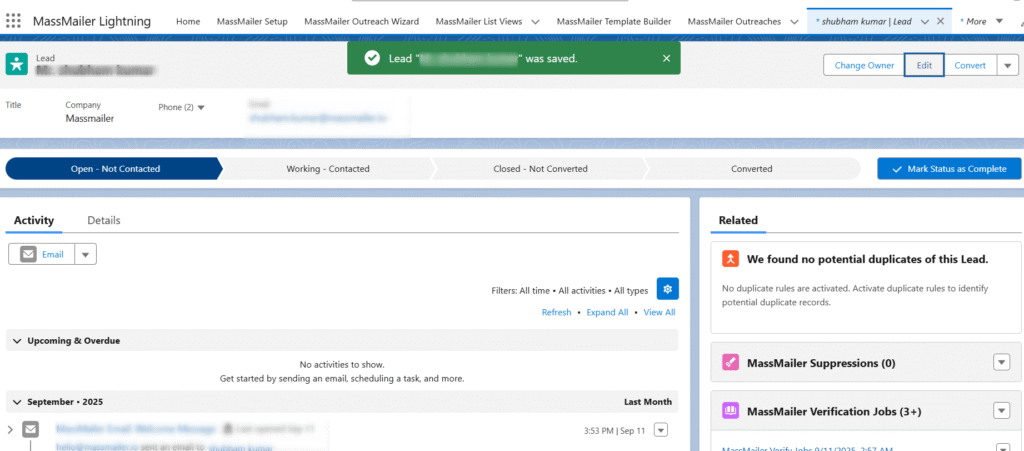Viewport: 1024px width, 451px height.
Task: Click the Change Owner button
Action: pyautogui.click(x=864, y=65)
